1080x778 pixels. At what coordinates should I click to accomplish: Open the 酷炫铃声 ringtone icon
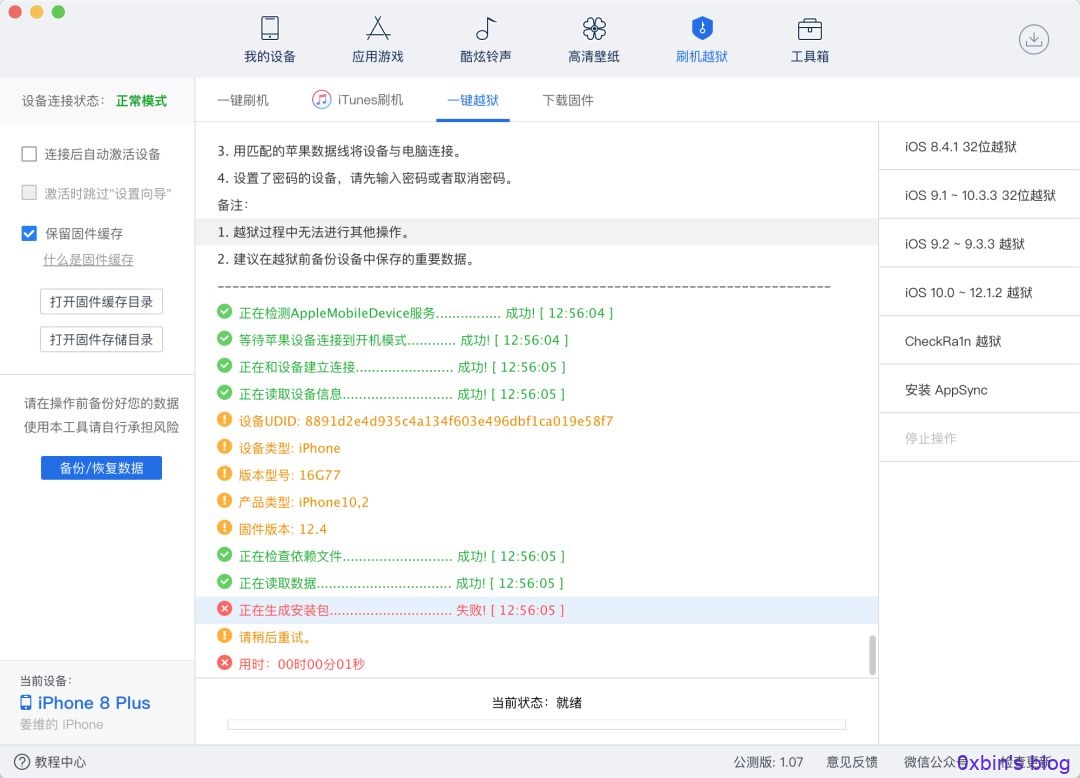[486, 28]
